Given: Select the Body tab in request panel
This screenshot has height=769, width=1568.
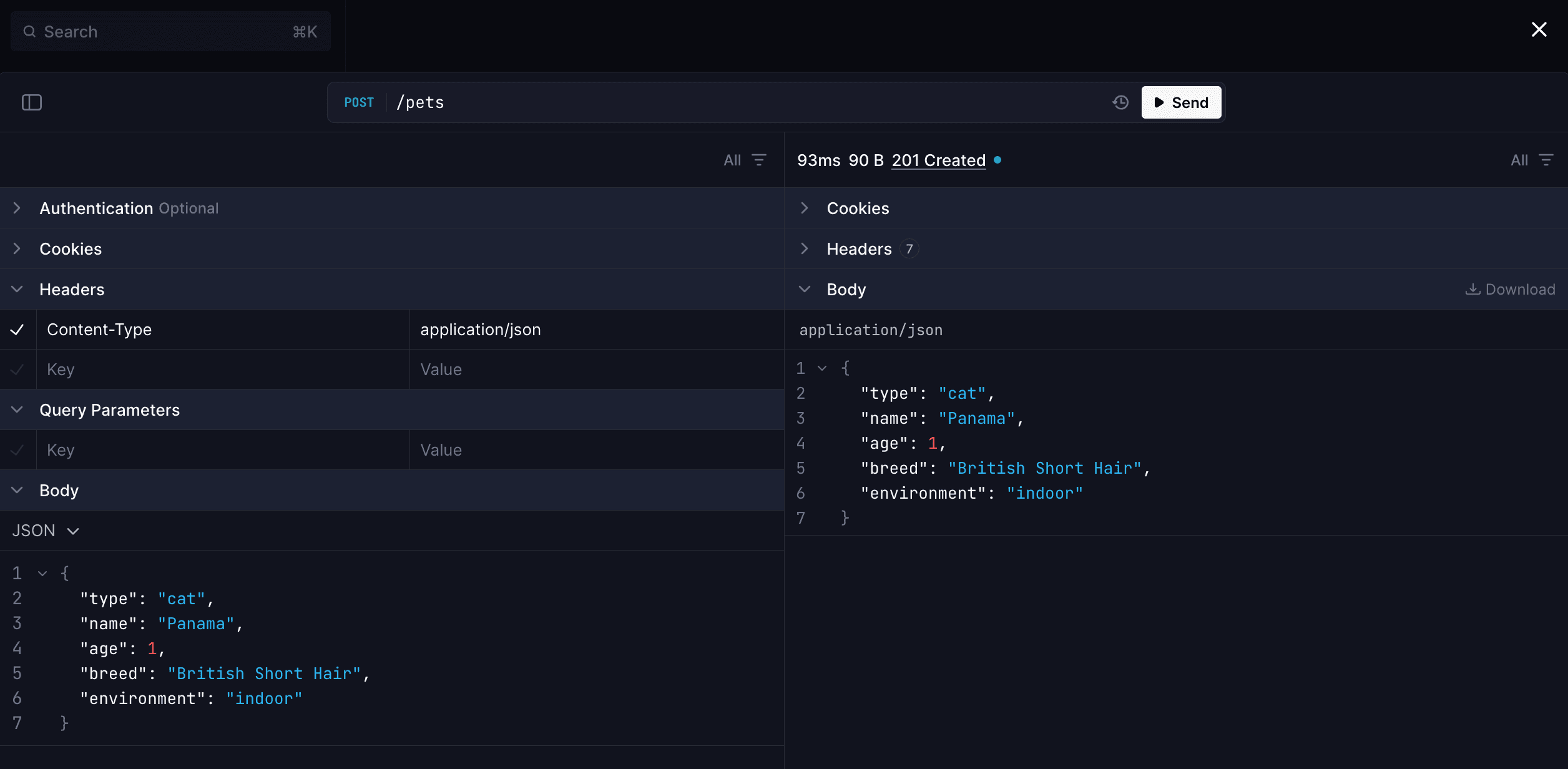Looking at the screenshot, I should pyautogui.click(x=59, y=490).
